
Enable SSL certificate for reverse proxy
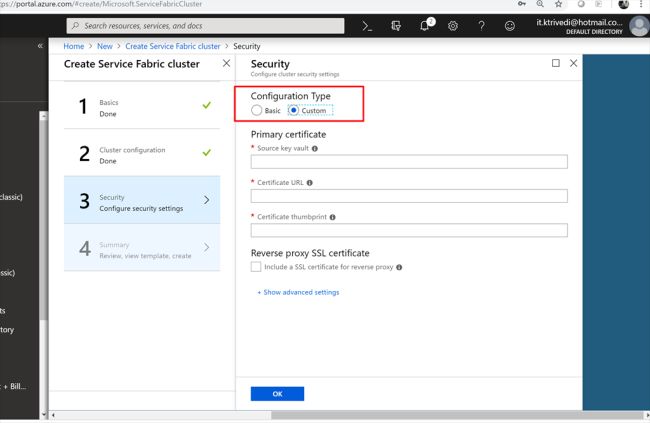tap(256, 267)
